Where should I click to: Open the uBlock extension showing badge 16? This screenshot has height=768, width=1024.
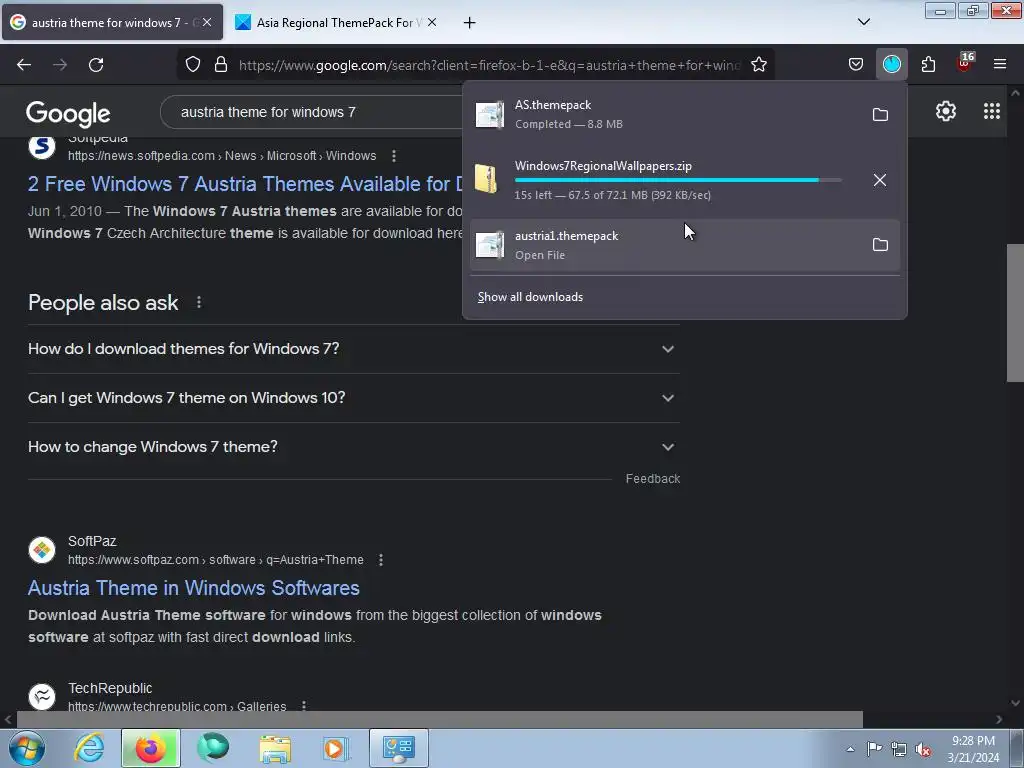coord(965,63)
